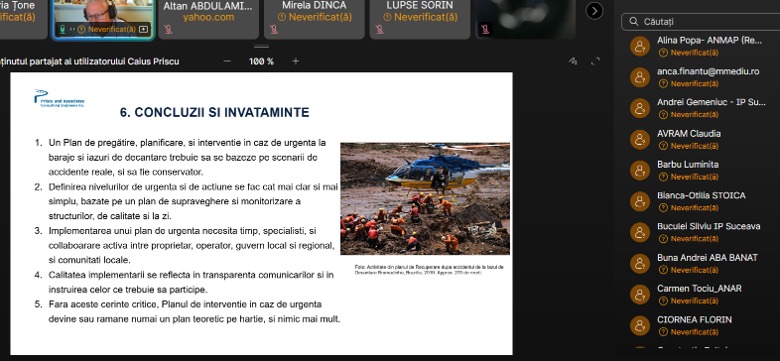Viewport: 780px width, 361px height.
Task: Click Buculei Silviu avatar icon
Action: [x=640, y=232]
